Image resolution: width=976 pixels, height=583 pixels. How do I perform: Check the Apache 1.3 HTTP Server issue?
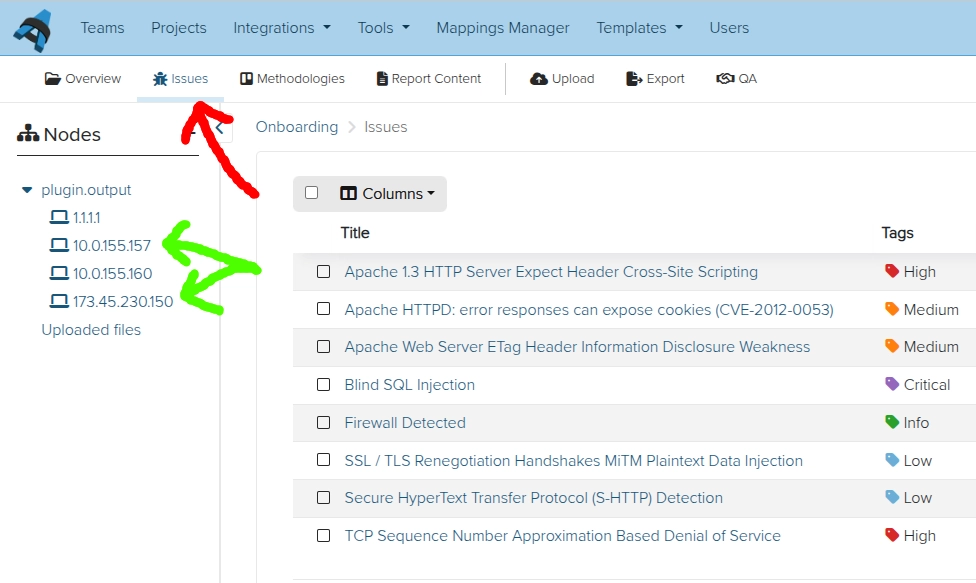pos(324,271)
